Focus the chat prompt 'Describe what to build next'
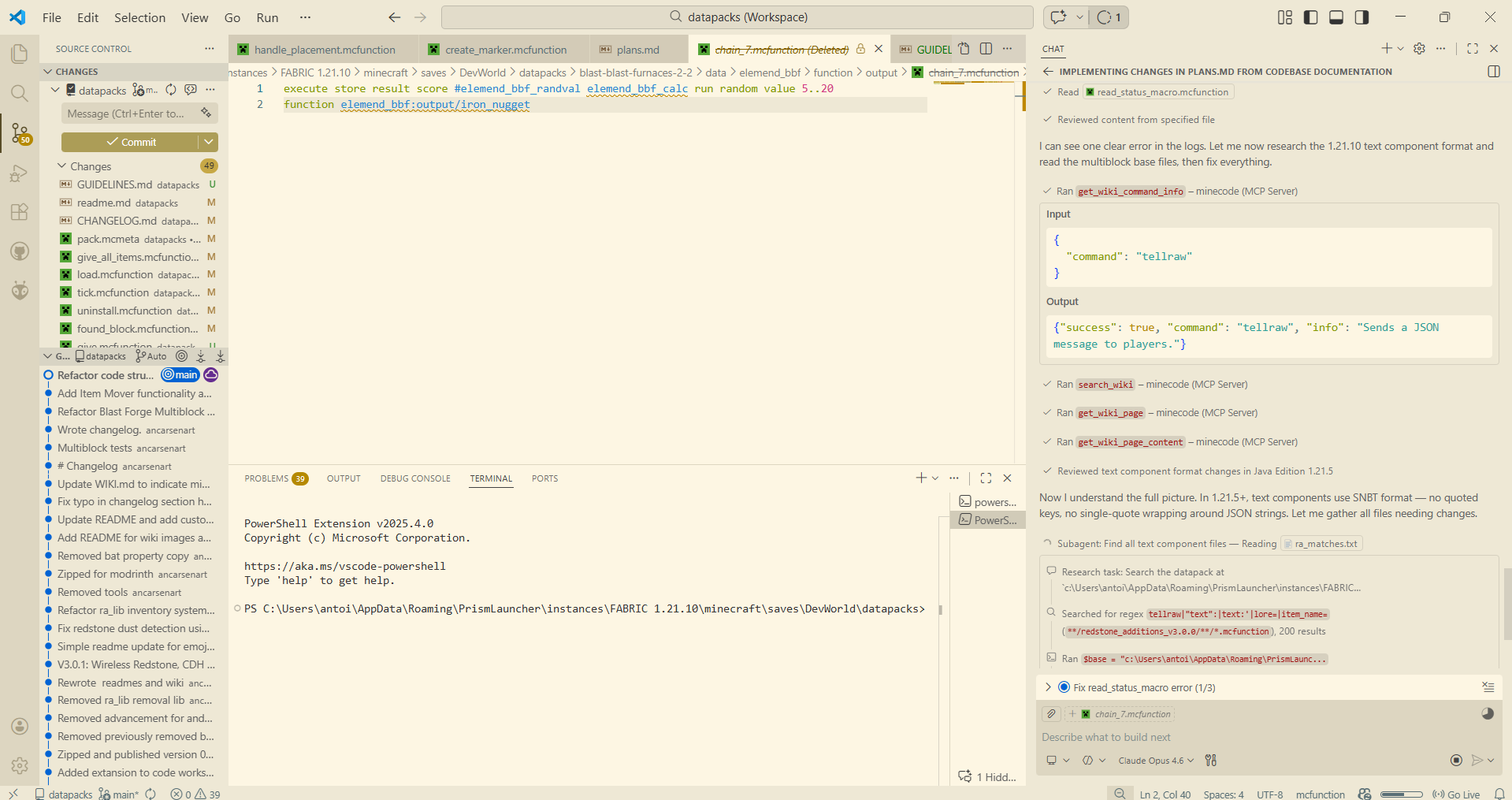 coord(1269,737)
